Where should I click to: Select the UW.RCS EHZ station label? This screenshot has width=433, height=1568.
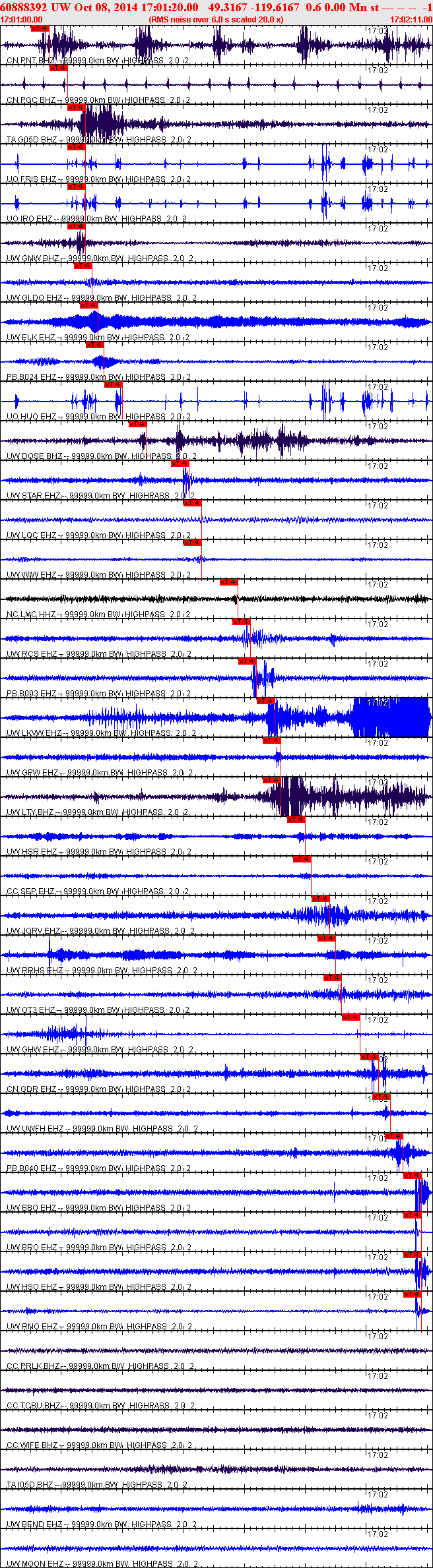(32, 654)
